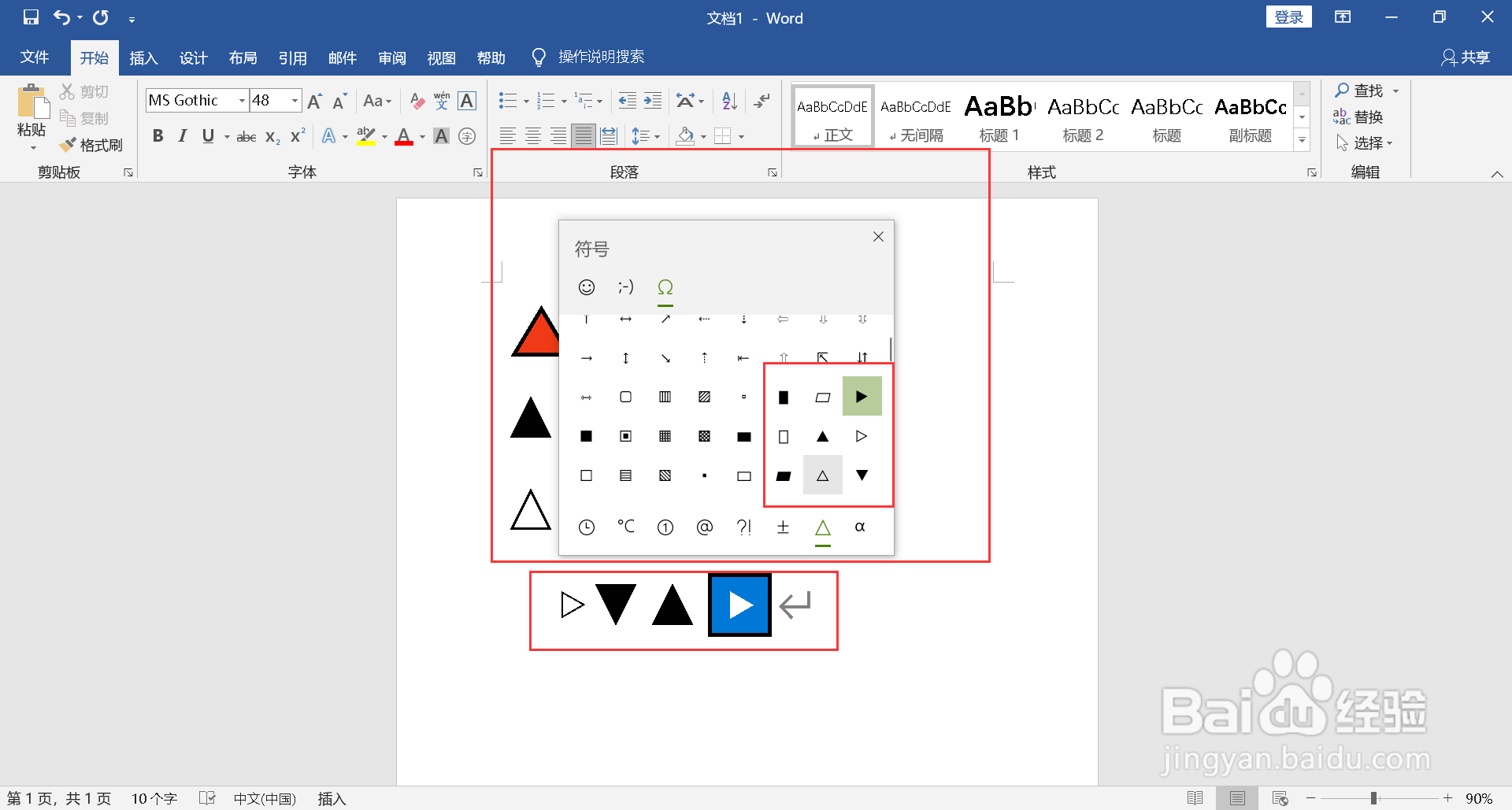
Task: Open the Review ribbon tab
Action: click(391, 57)
